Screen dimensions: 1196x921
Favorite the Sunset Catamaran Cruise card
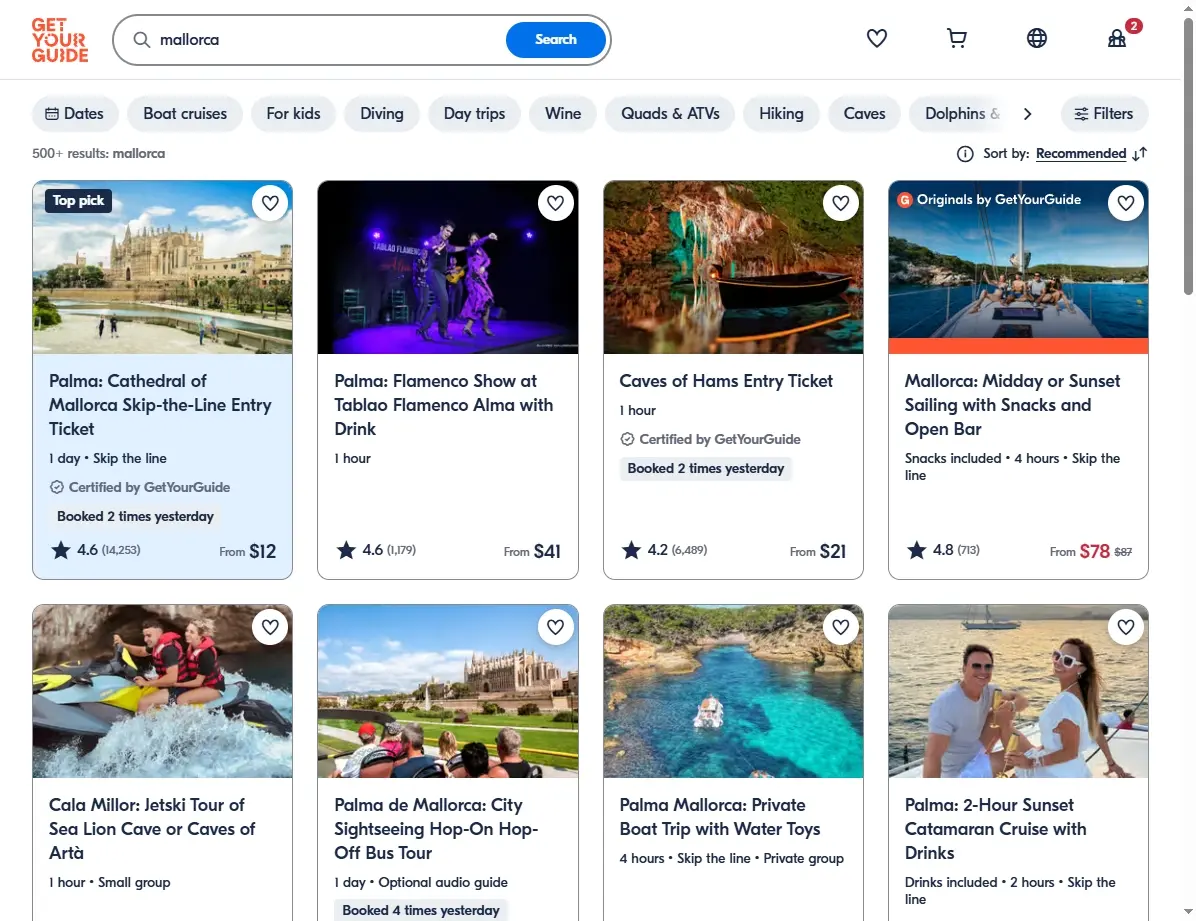1126,627
